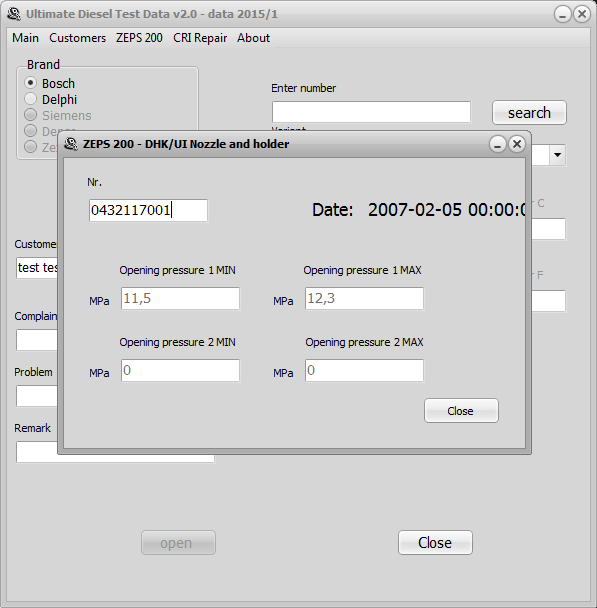The width and height of the screenshot is (597, 608).
Task: Focus the Enter number input field
Action: [x=371, y=112]
